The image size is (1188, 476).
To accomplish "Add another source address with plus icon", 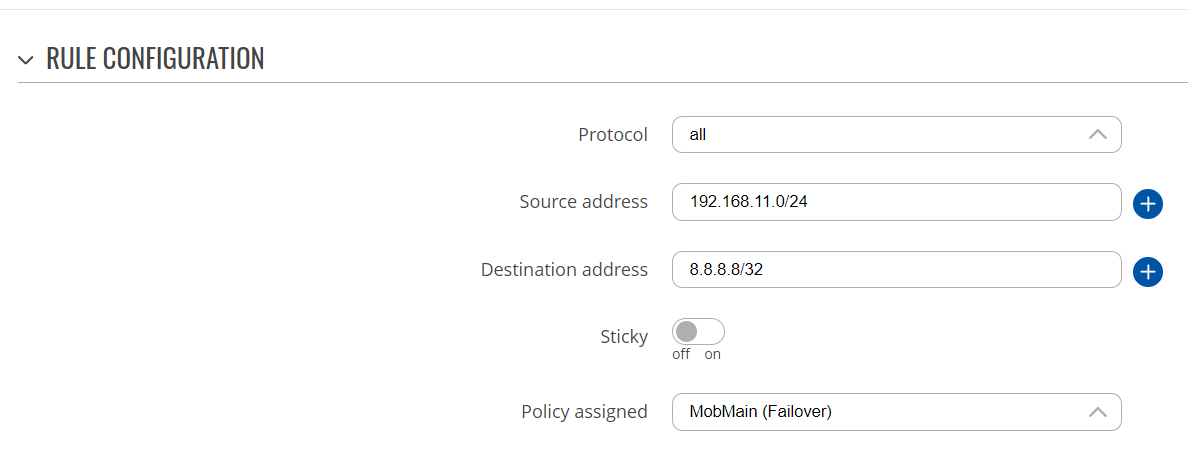I will (x=1148, y=203).
